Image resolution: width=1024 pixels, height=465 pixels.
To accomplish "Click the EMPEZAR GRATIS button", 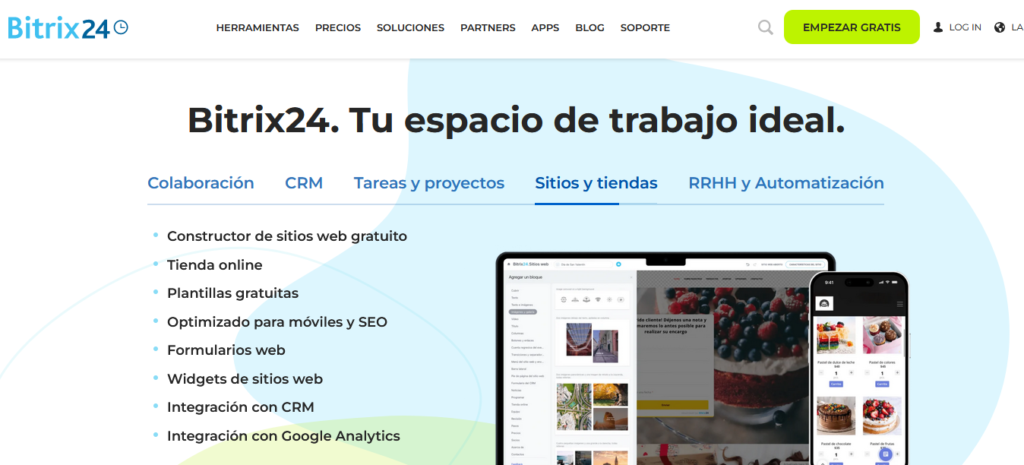I will point(852,27).
